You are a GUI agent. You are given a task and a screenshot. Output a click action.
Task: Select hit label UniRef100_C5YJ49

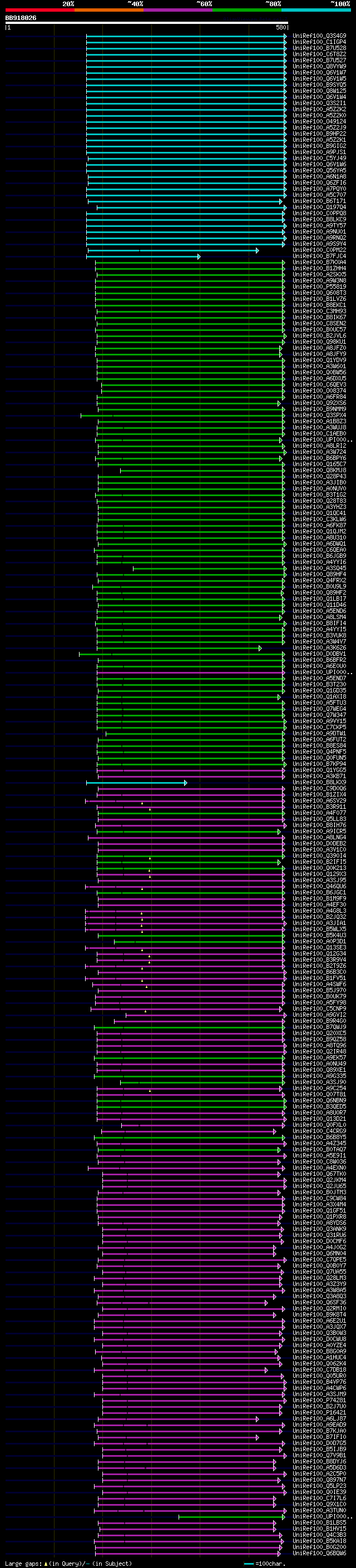click(319, 159)
